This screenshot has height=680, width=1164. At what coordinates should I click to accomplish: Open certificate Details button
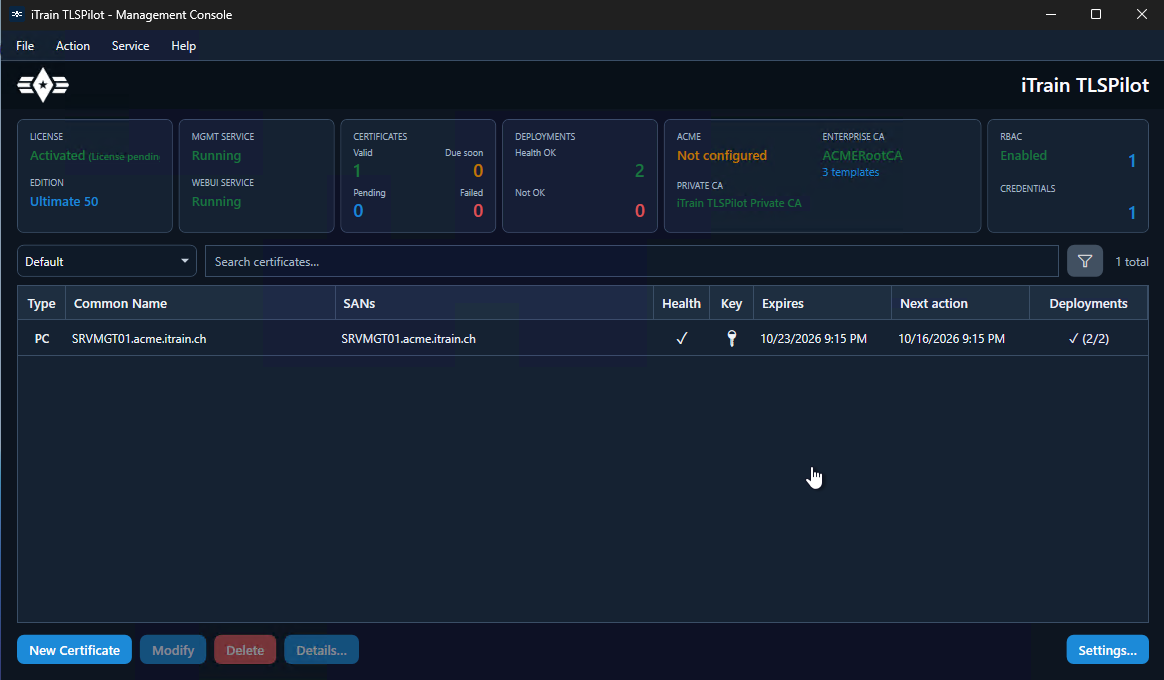pos(321,650)
